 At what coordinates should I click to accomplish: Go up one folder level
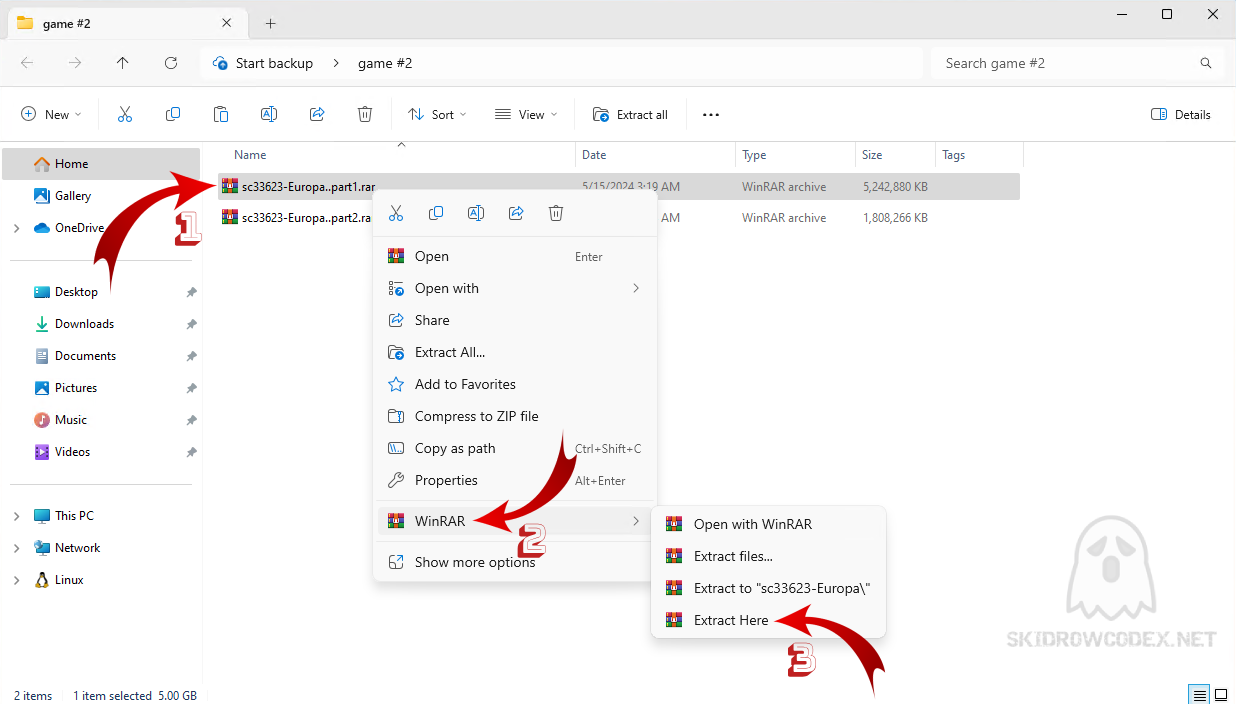click(123, 63)
